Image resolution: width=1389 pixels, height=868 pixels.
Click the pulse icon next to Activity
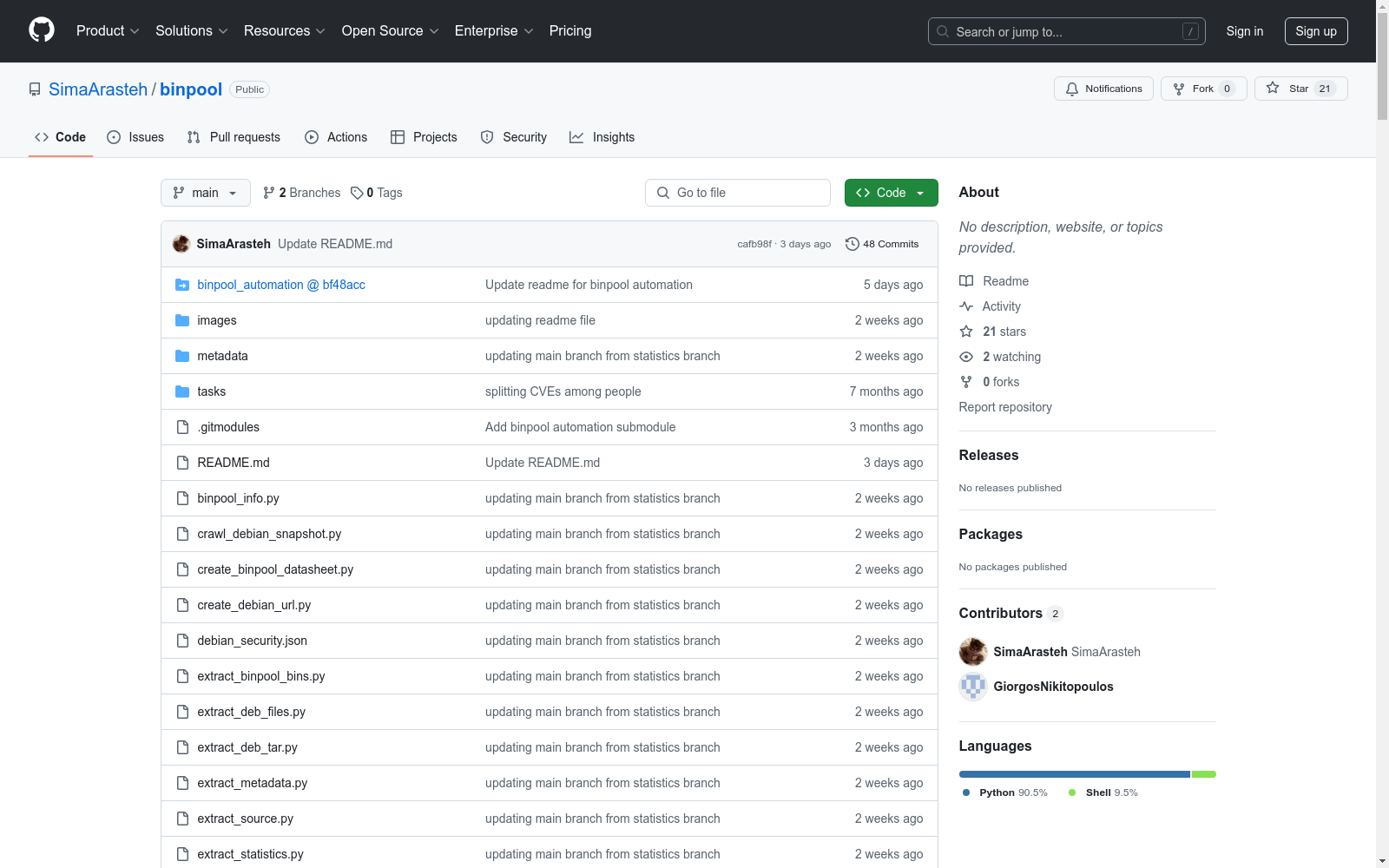(966, 306)
